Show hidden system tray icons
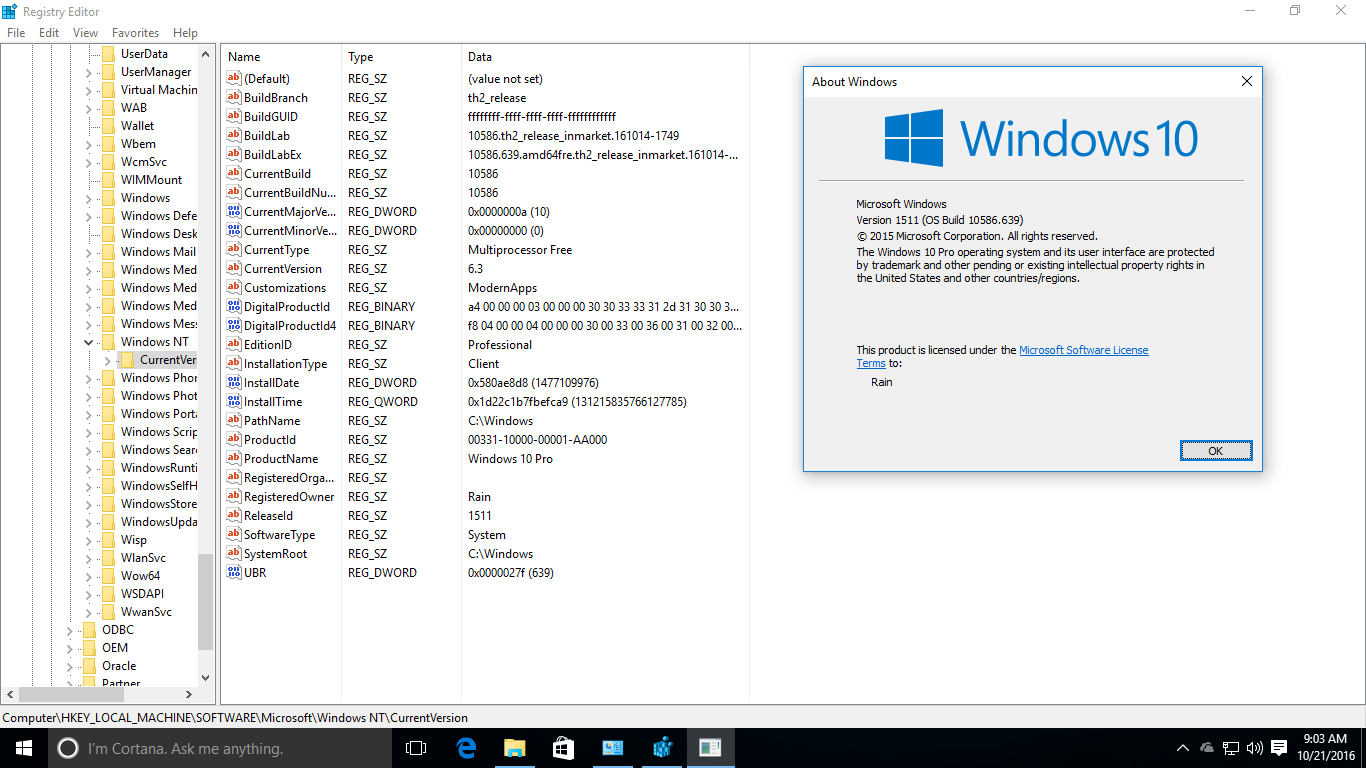Viewport: 1366px width, 768px height. click(x=1183, y=747)
